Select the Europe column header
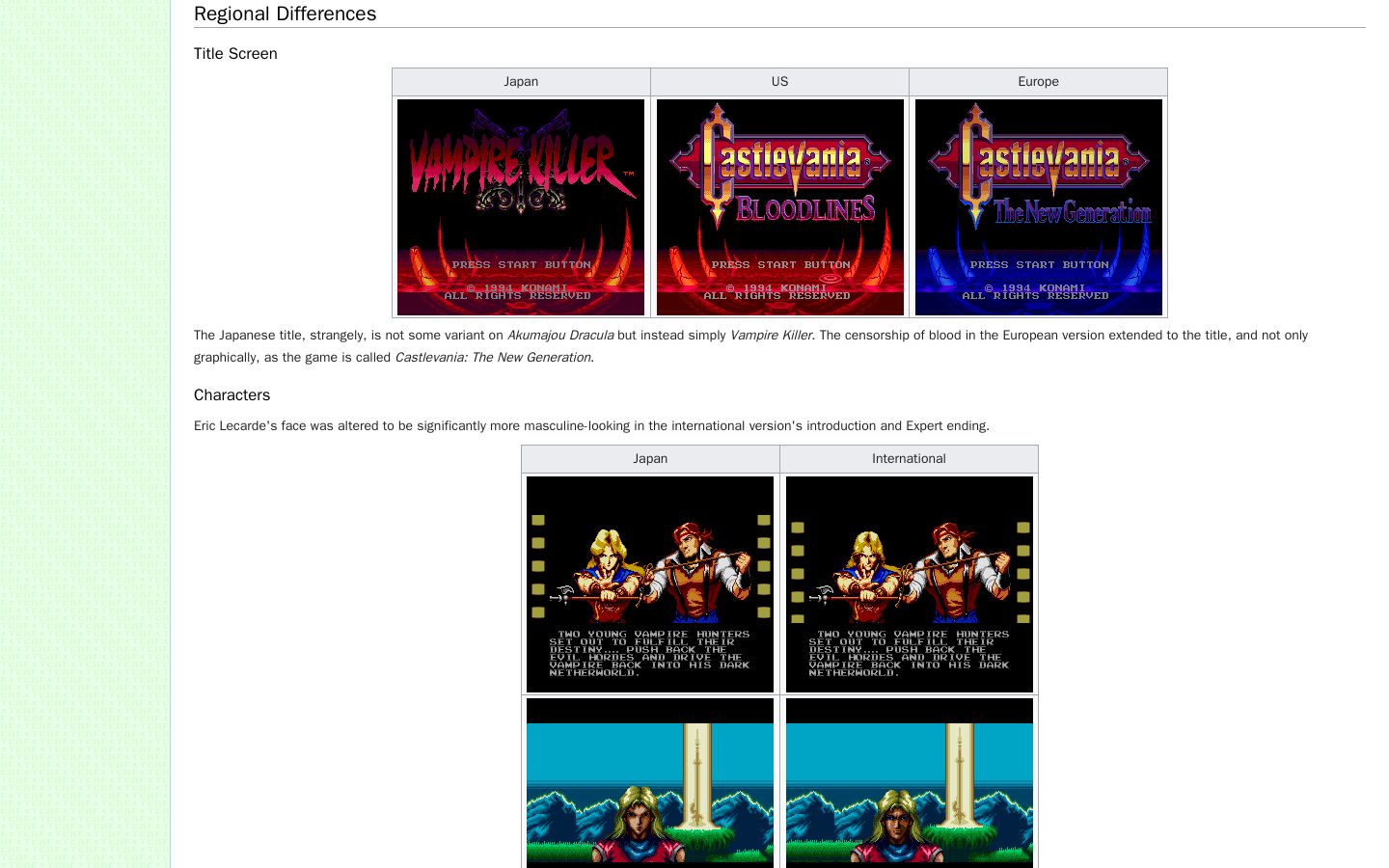The width and height of the screenshot is (1389, 868). pyautogui.click(x=1038, y=82)
